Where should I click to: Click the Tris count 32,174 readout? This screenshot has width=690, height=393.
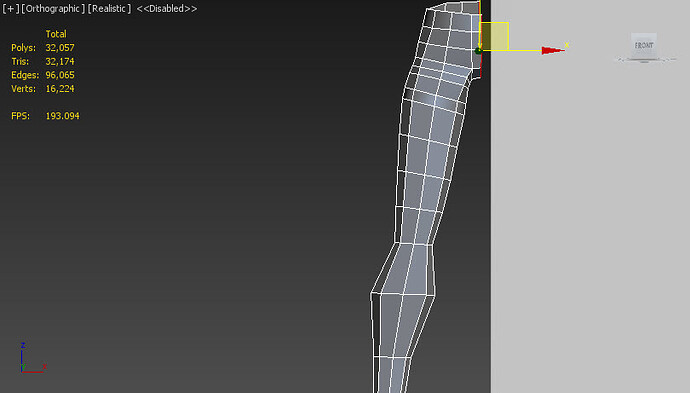(60, 61)
